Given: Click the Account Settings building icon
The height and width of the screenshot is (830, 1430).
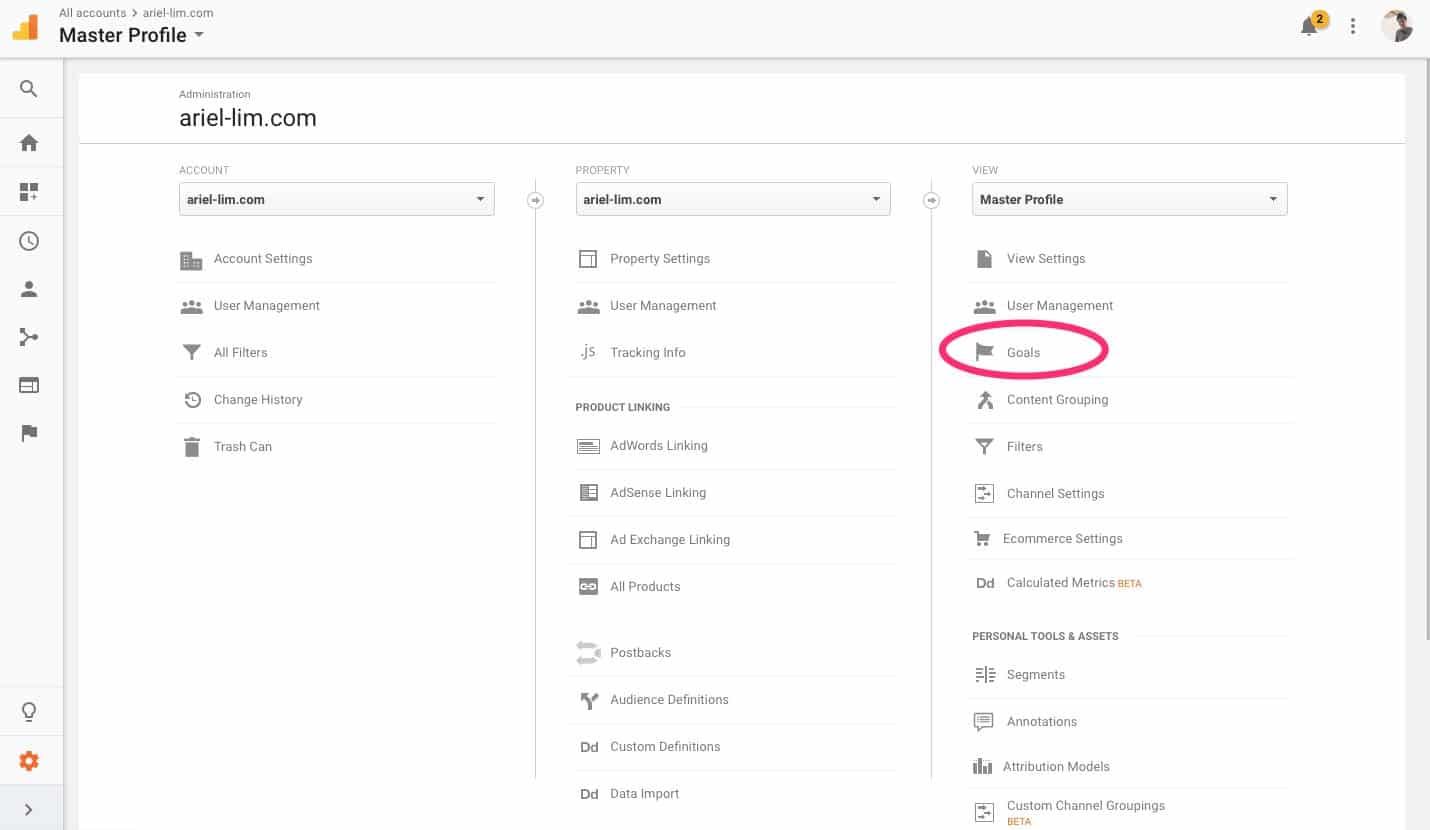Looking at the screenshot, I should (x=191, y=260).
